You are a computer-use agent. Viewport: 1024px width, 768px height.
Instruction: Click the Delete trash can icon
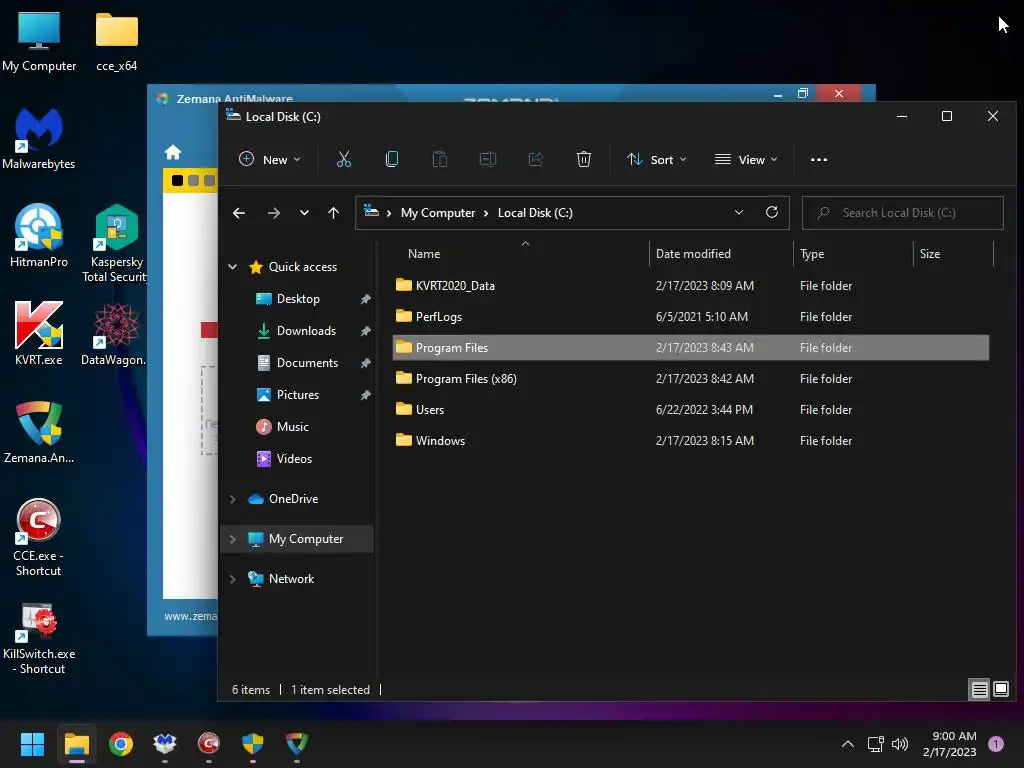(x=584, y=159)
